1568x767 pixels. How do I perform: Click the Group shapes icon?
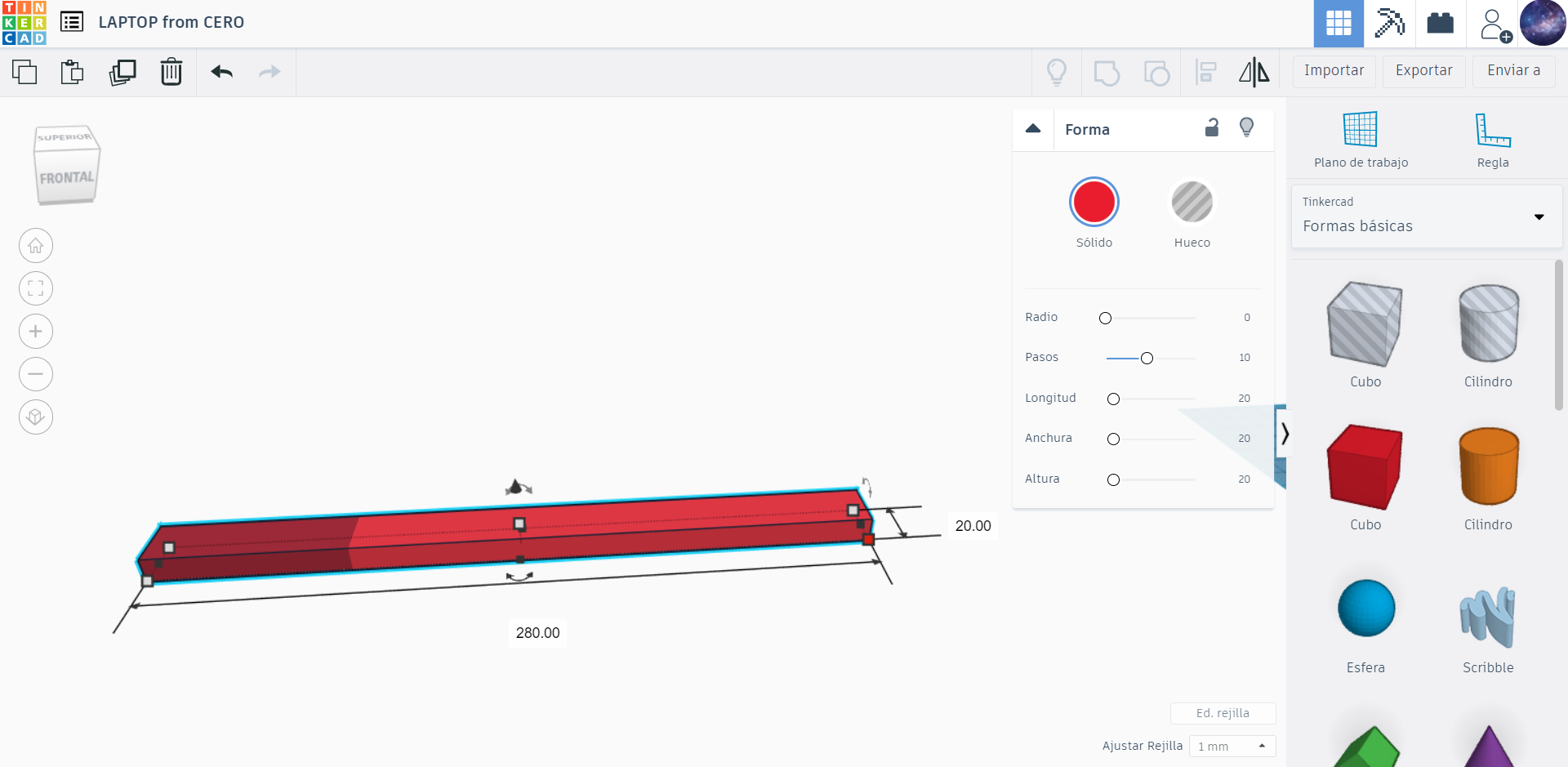(x=1107, y=73)
